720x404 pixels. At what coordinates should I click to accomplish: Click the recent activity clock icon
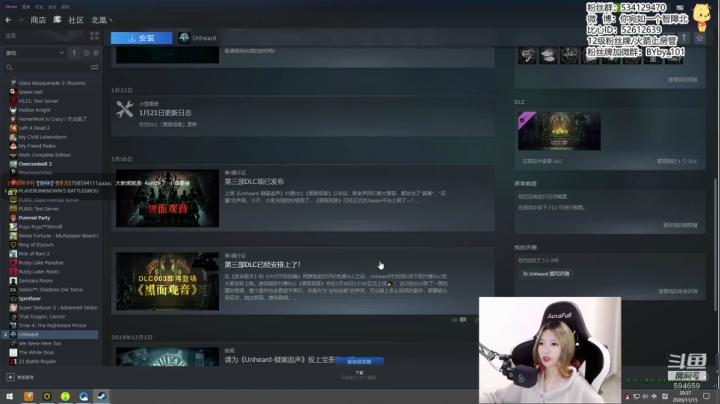pos(86,53)
